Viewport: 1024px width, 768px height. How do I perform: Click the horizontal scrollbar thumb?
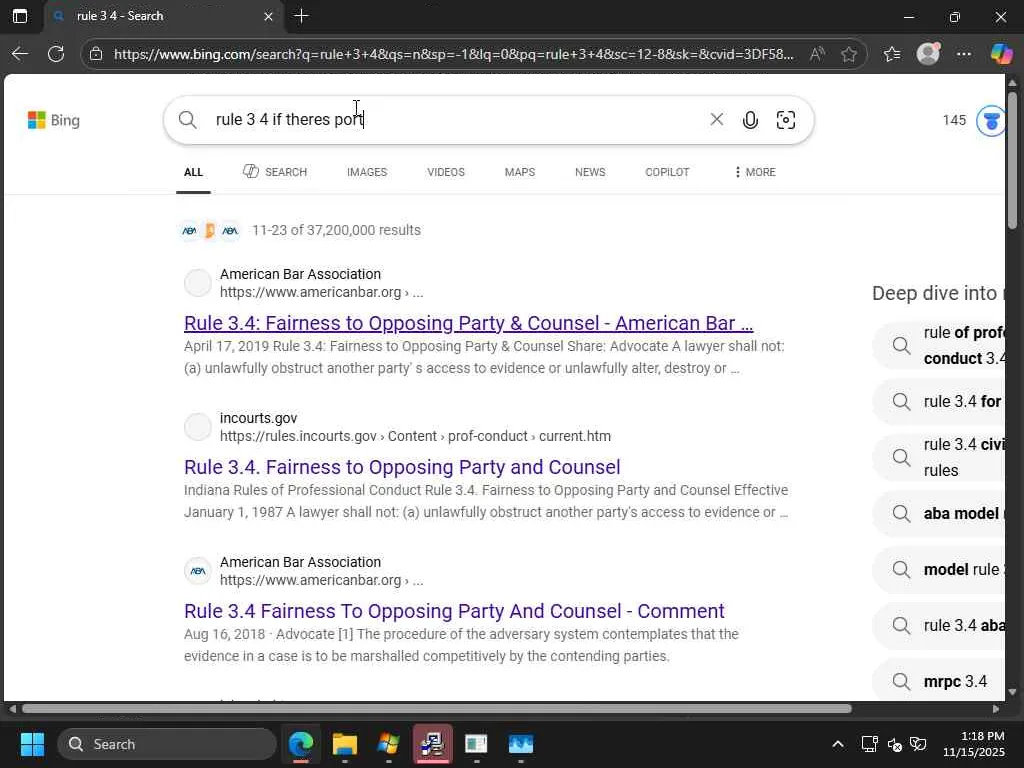pos(437,709)
